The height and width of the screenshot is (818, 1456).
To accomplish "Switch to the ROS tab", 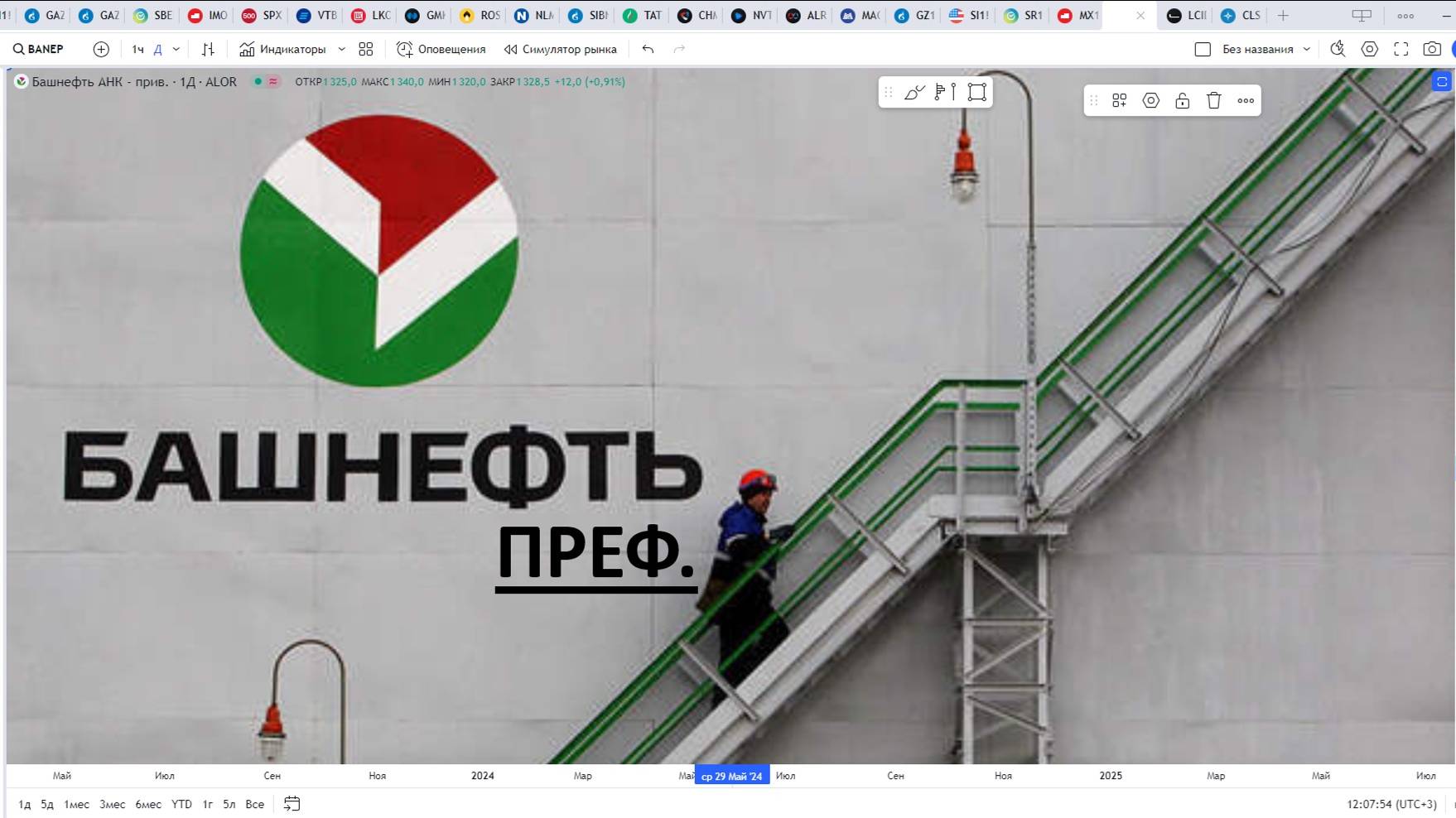I will click(x=480, y=15).
